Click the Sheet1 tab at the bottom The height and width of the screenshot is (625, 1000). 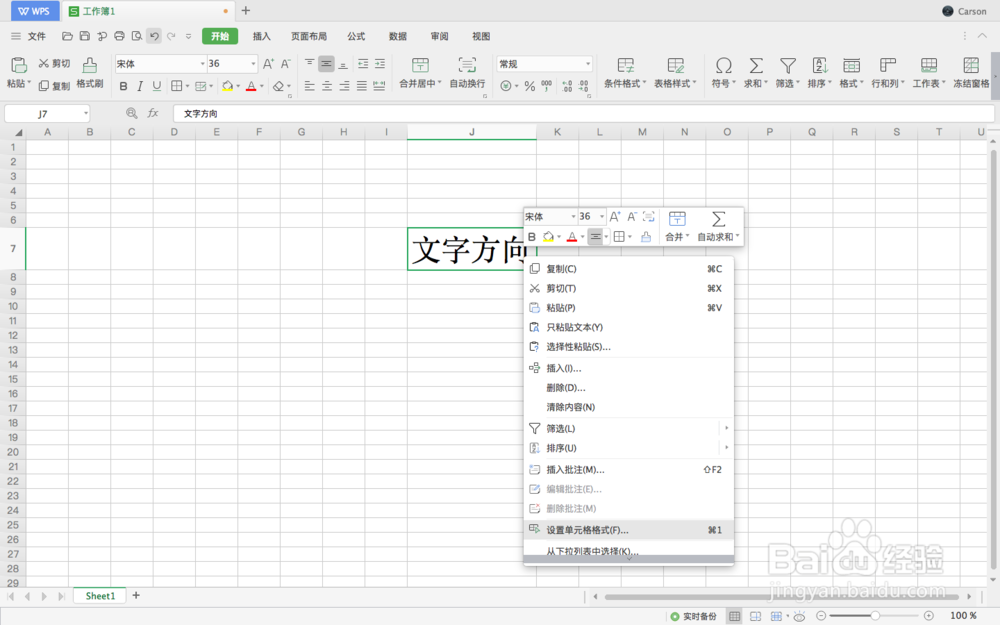tap(99, 595)
